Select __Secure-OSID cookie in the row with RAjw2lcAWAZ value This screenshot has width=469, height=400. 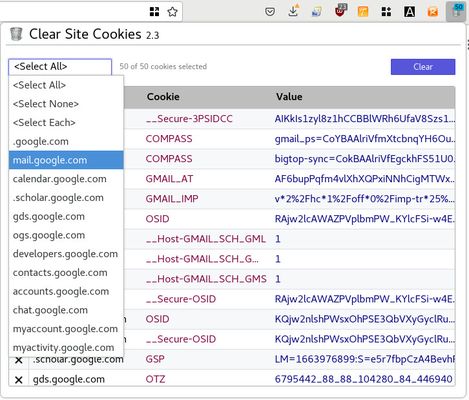coord(181,299)
